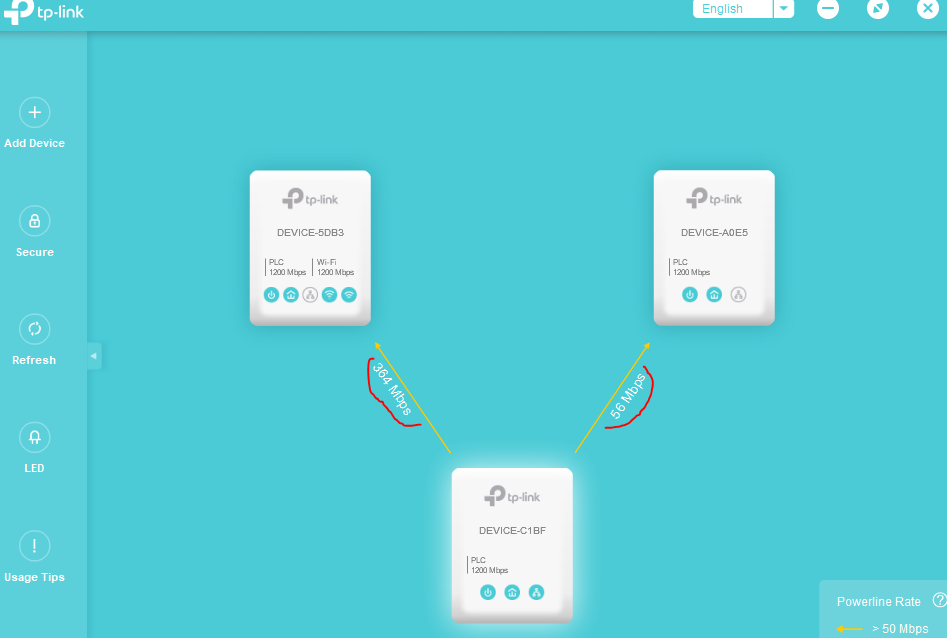Maximize the tpPLC utility window
Screen dimensions: 947x638
pos(878,8)
